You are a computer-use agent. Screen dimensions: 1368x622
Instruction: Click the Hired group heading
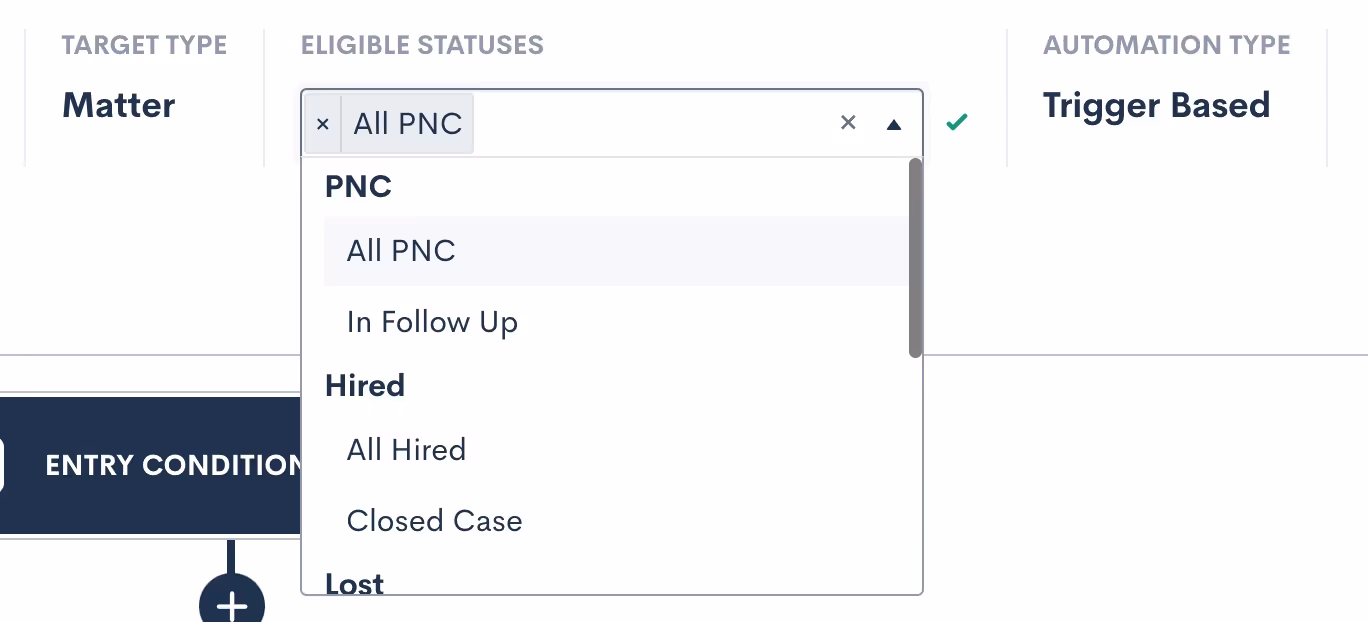click(x=365, y=386)
